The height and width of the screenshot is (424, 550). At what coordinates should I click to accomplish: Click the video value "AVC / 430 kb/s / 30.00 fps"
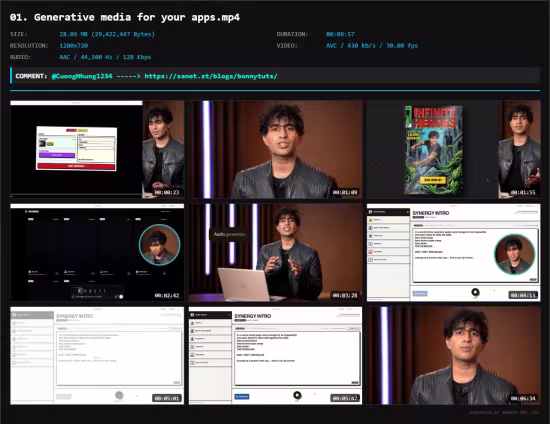click(372, 46)
